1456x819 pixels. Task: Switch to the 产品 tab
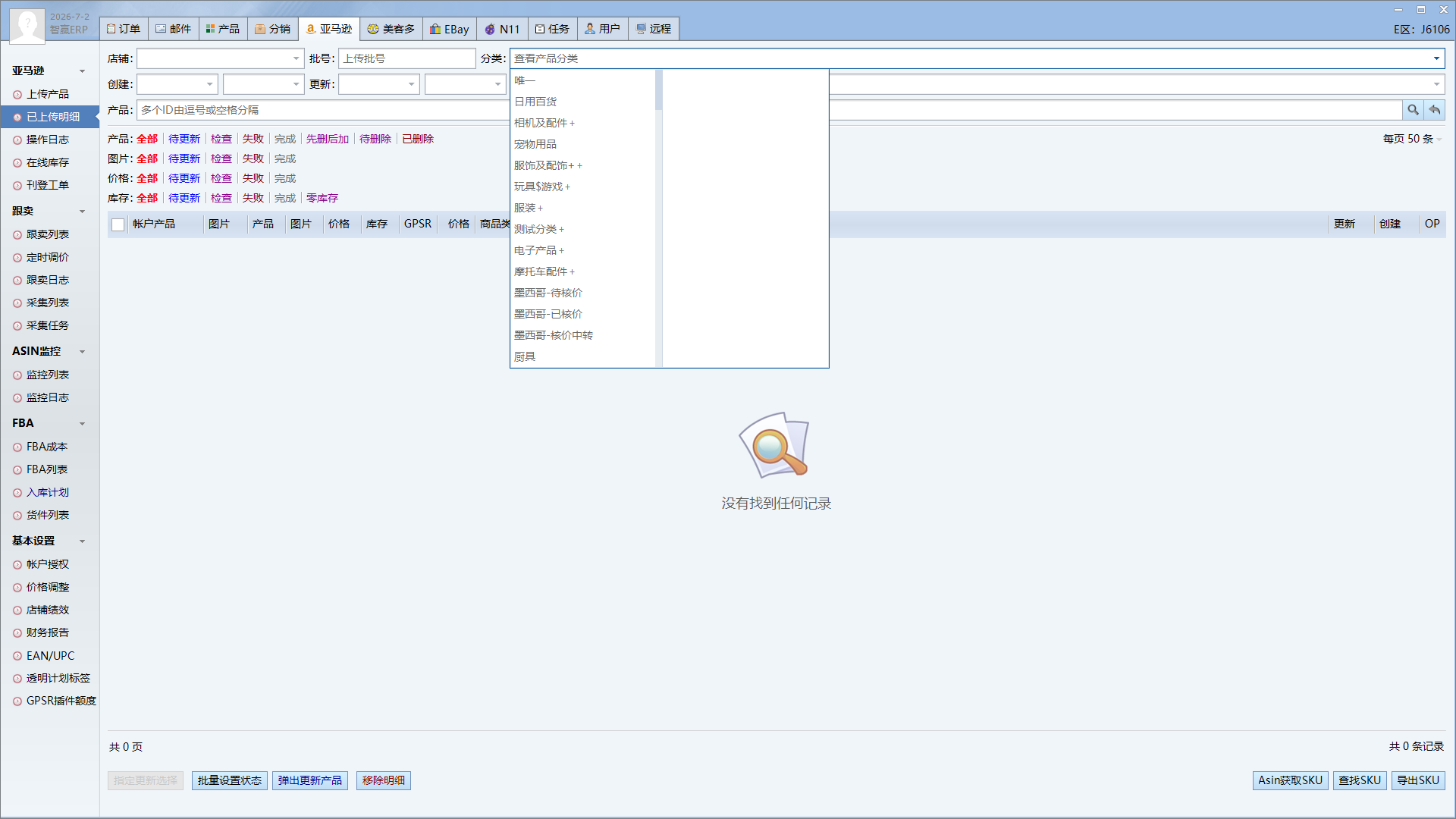[x=222, y=29]
